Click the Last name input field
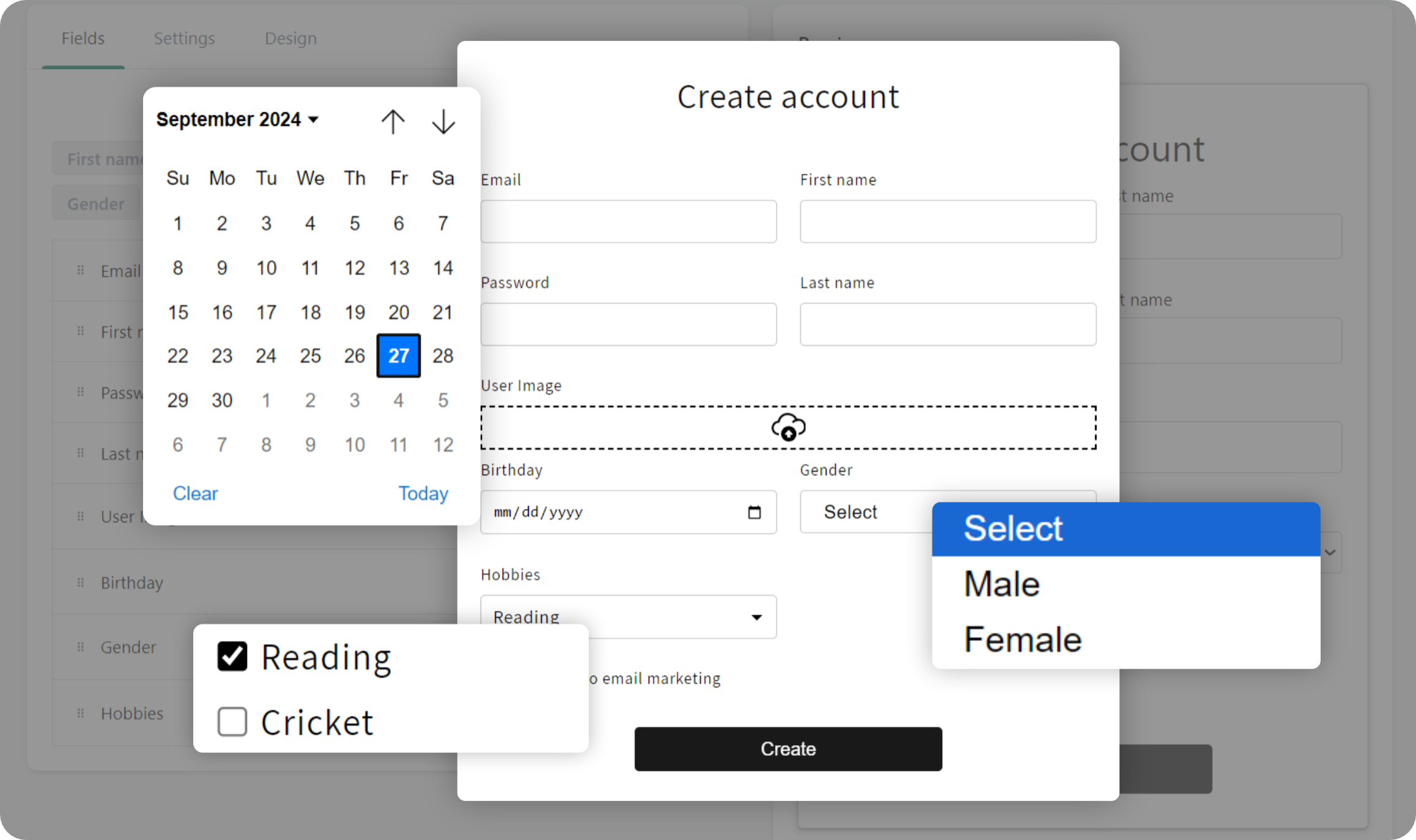The height and width of the screenshot is (840, 1416). pos(948,324)
